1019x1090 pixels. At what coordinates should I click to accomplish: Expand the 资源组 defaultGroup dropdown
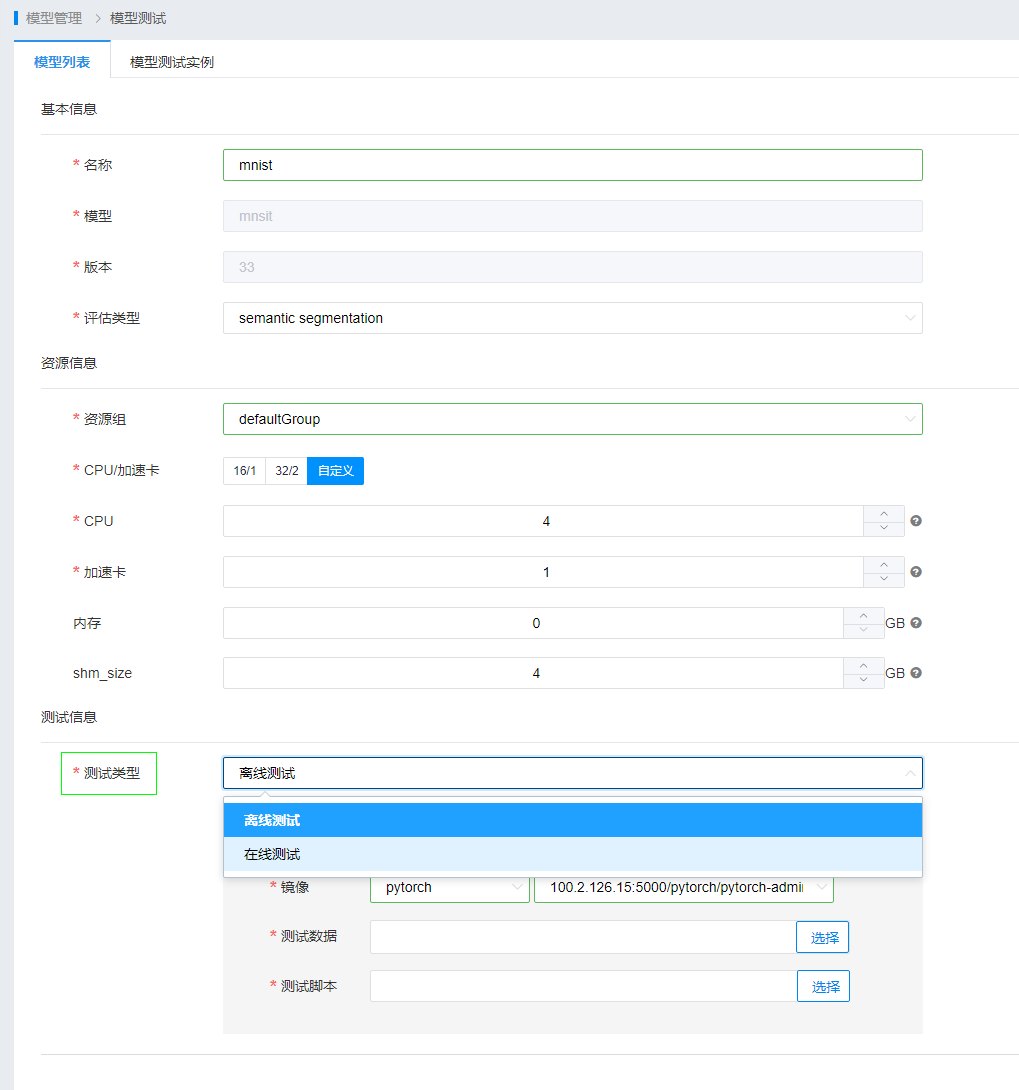[572, 419]
